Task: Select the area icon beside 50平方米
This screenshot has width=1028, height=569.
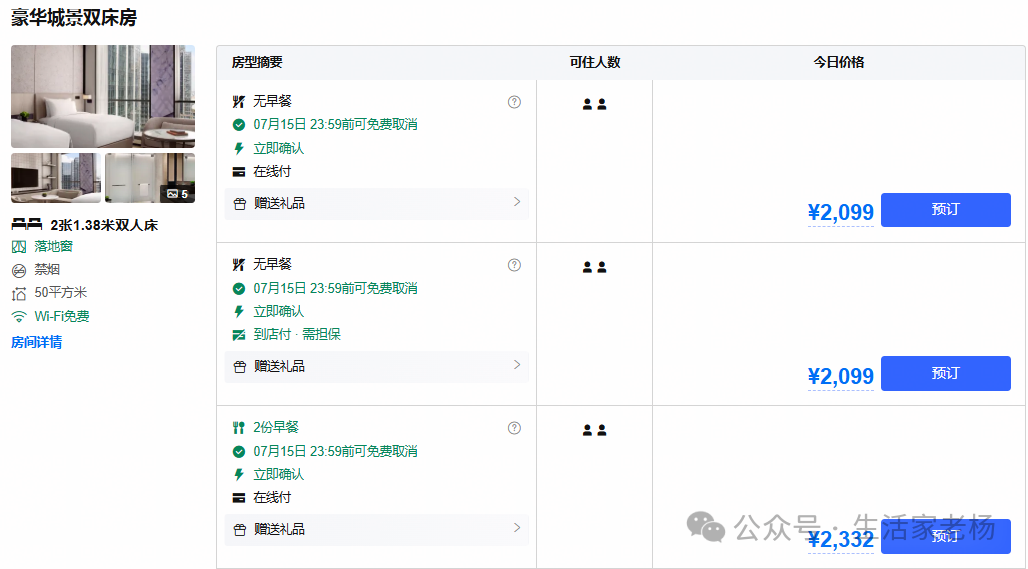Action: click(19, 294)
